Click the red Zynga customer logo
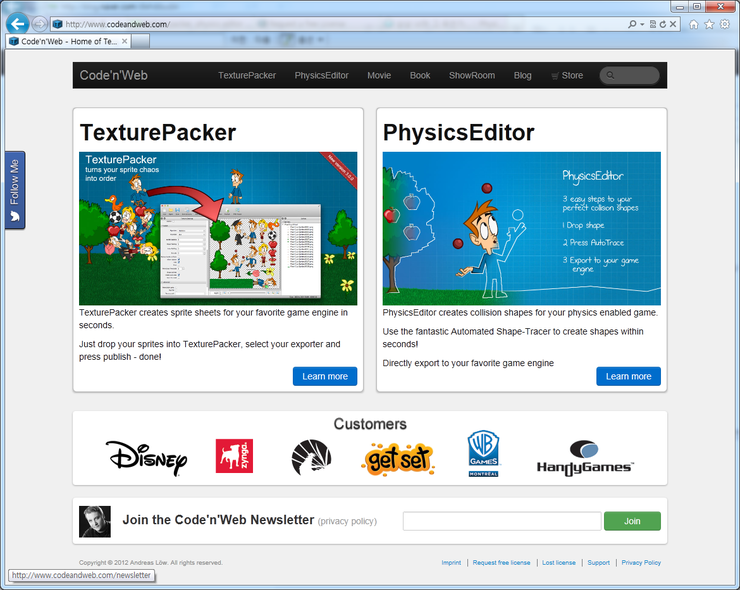This screenshot has height=590, width=740. [234, 455]
